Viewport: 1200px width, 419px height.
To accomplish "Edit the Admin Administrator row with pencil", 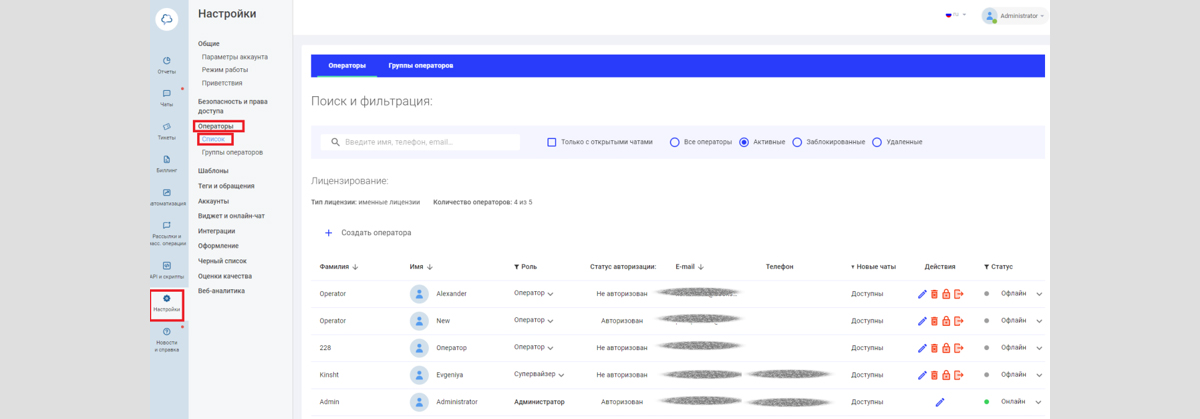I will coord(940,402).
